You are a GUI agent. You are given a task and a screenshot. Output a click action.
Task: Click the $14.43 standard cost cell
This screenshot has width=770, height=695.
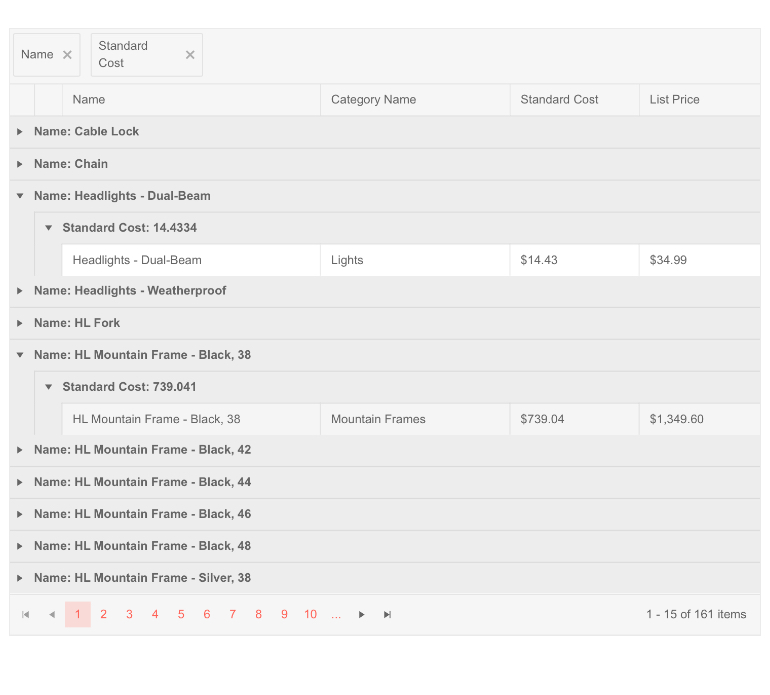[575, 260]
